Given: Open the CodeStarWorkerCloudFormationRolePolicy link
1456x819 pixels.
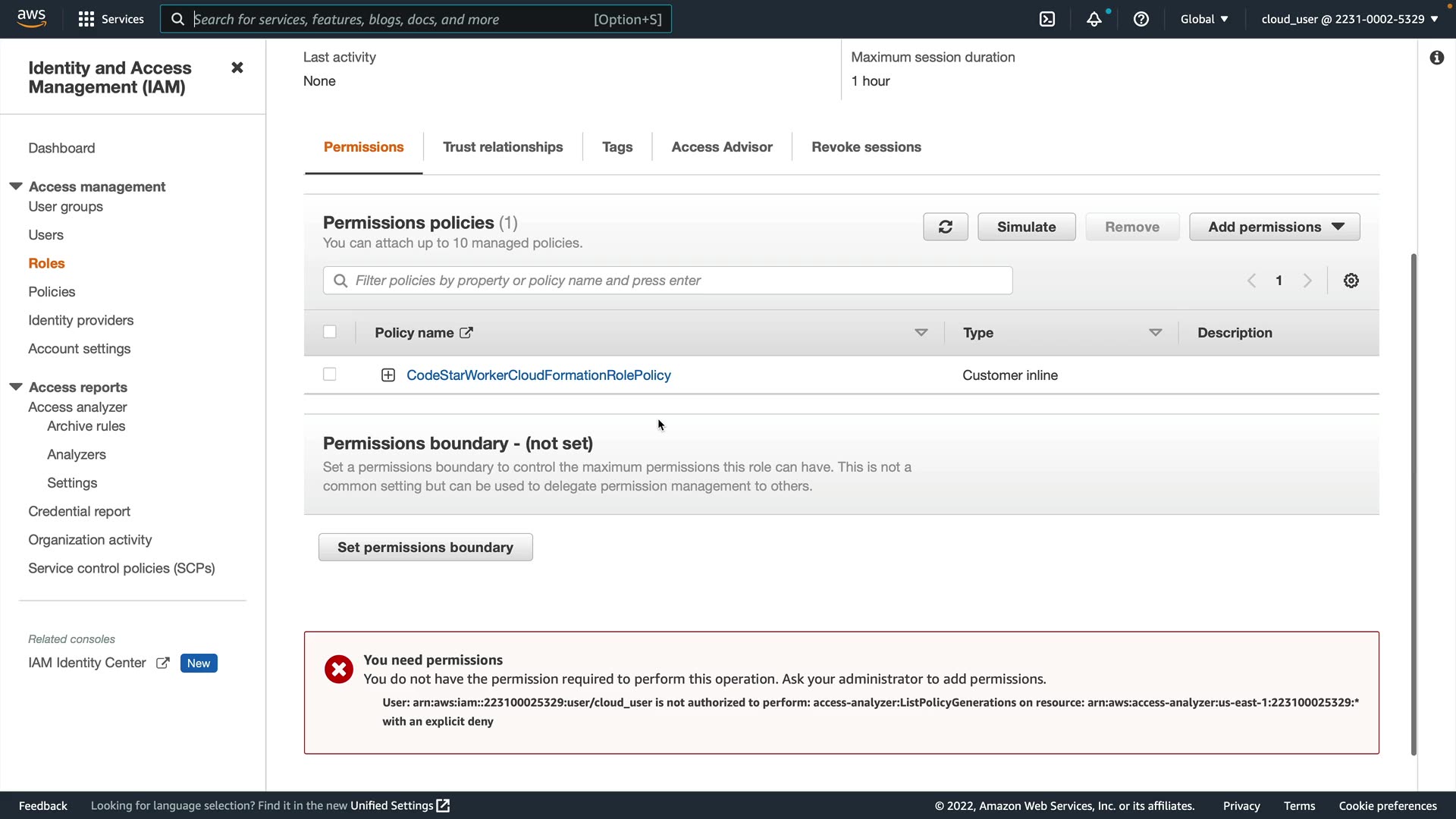Looking at the screenshot, I should pos(538,375).
